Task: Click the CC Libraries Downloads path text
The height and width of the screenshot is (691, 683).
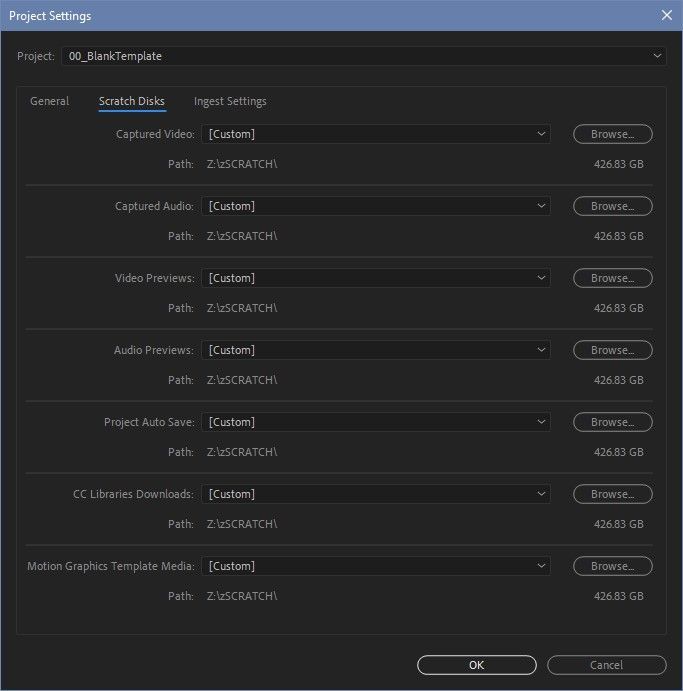Action: 242,524
